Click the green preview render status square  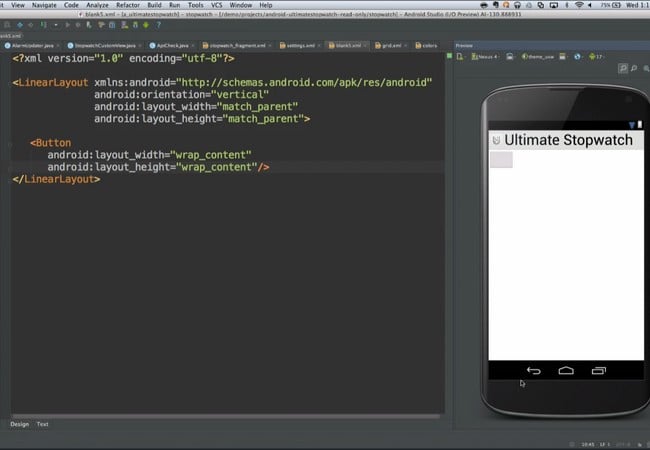449,56
